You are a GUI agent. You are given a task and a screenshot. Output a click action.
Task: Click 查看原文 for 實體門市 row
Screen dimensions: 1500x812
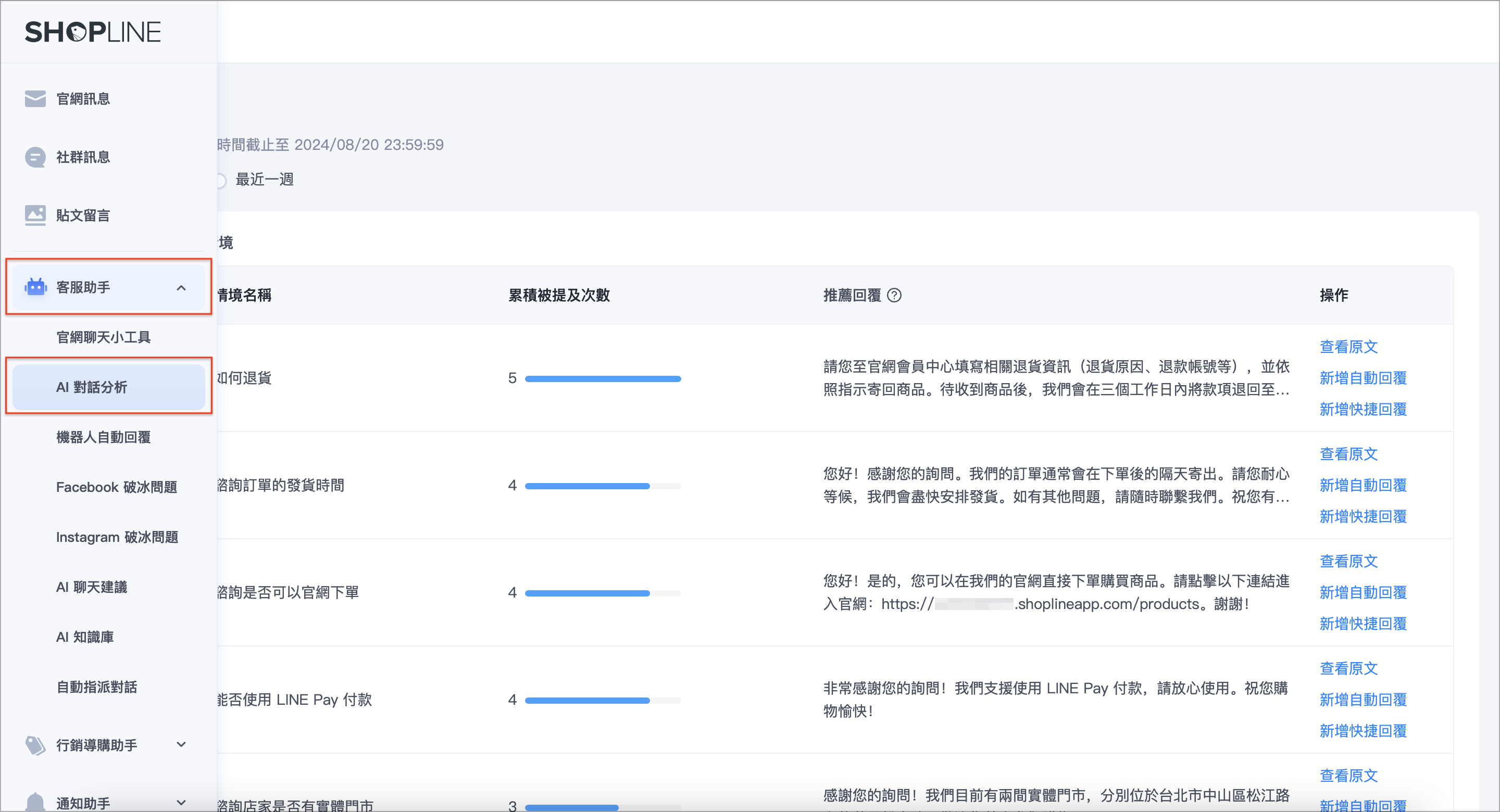1348,776
